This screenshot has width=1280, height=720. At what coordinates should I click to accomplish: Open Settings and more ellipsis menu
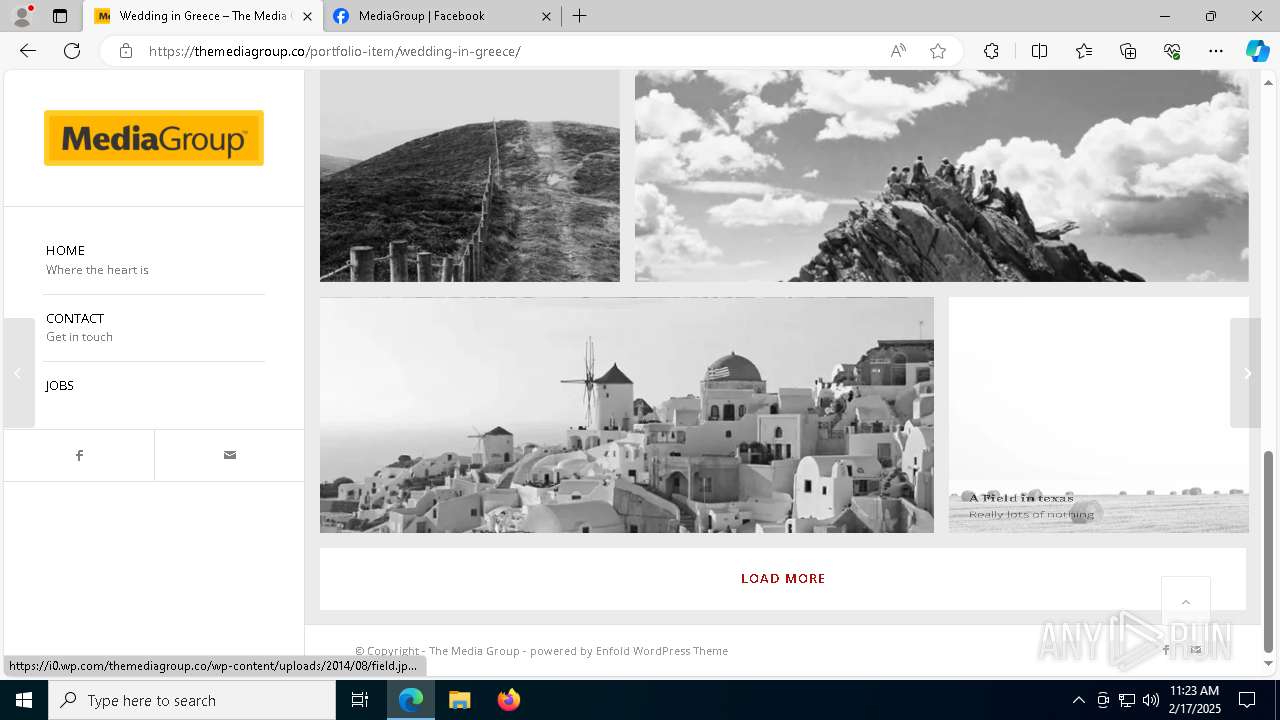pos(1216,51)
